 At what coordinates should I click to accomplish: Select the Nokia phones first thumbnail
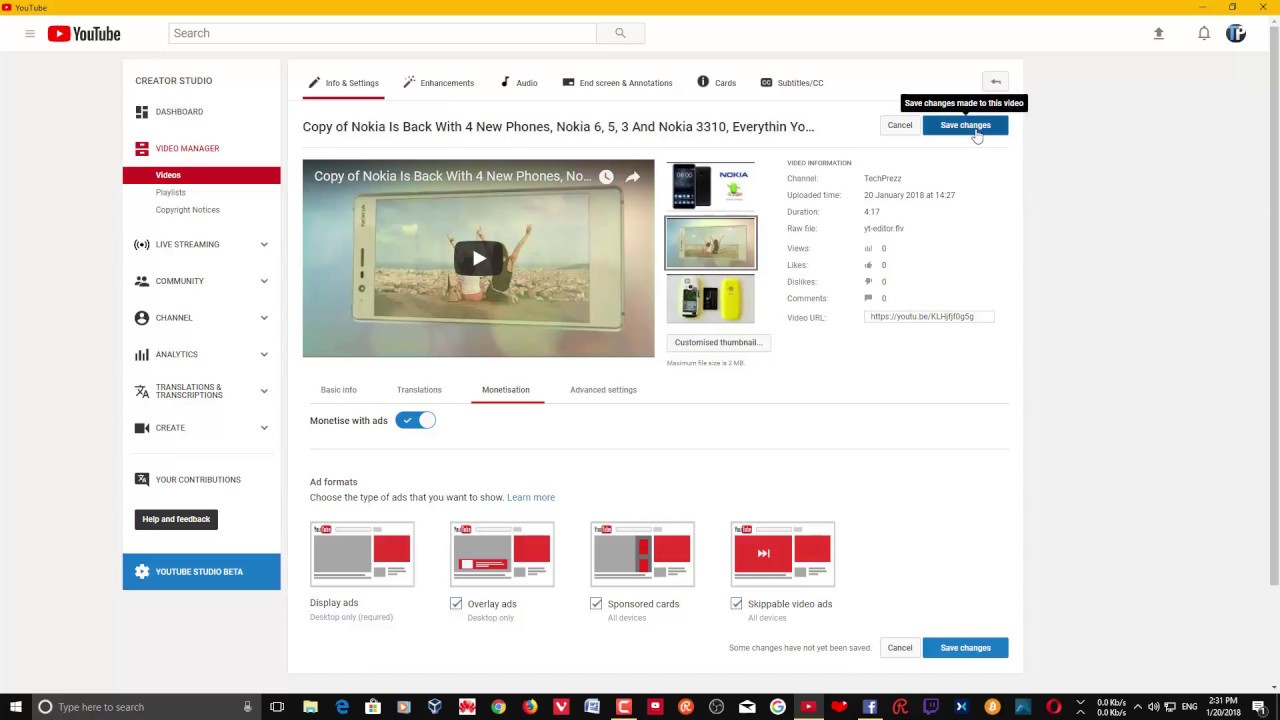coord(711,186)
